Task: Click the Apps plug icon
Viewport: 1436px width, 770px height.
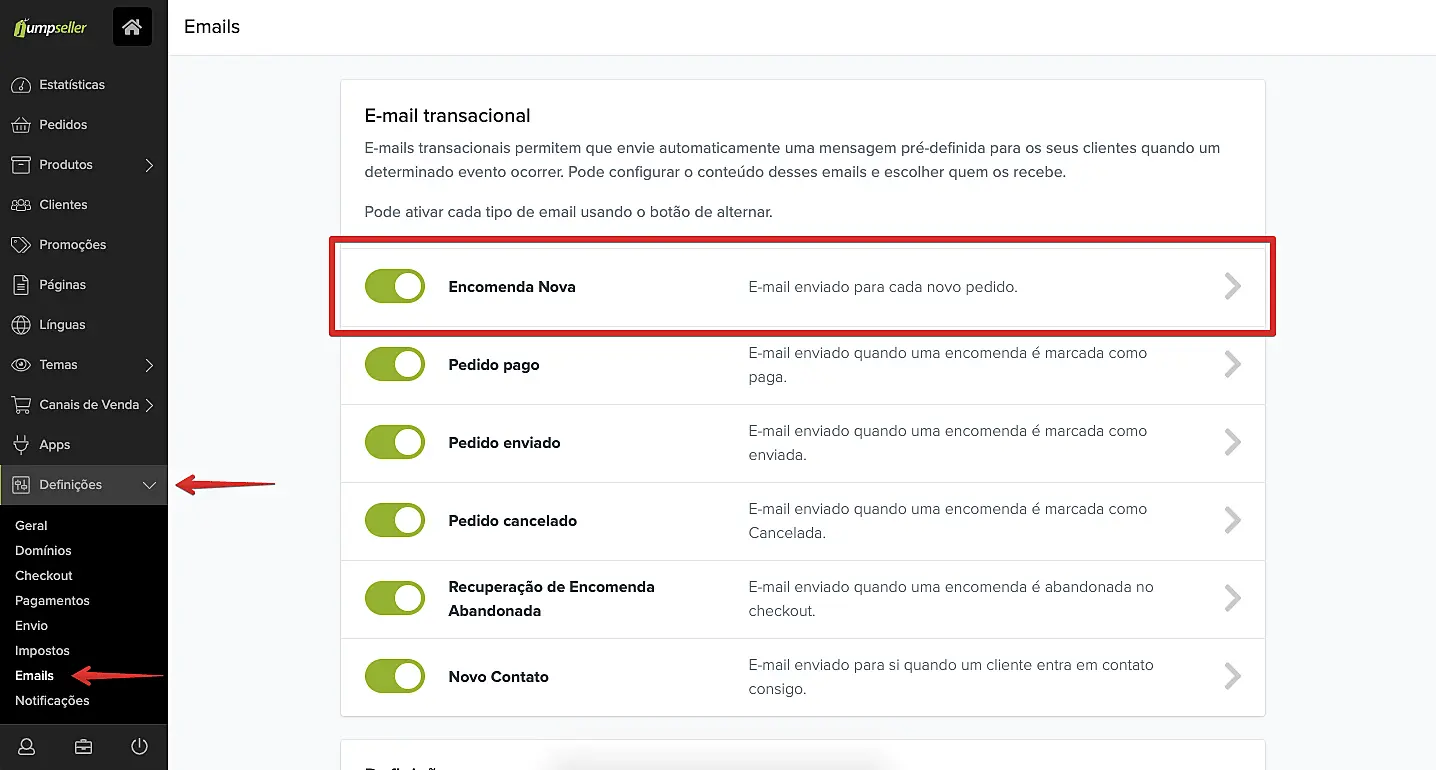Action: click(21, 445)
